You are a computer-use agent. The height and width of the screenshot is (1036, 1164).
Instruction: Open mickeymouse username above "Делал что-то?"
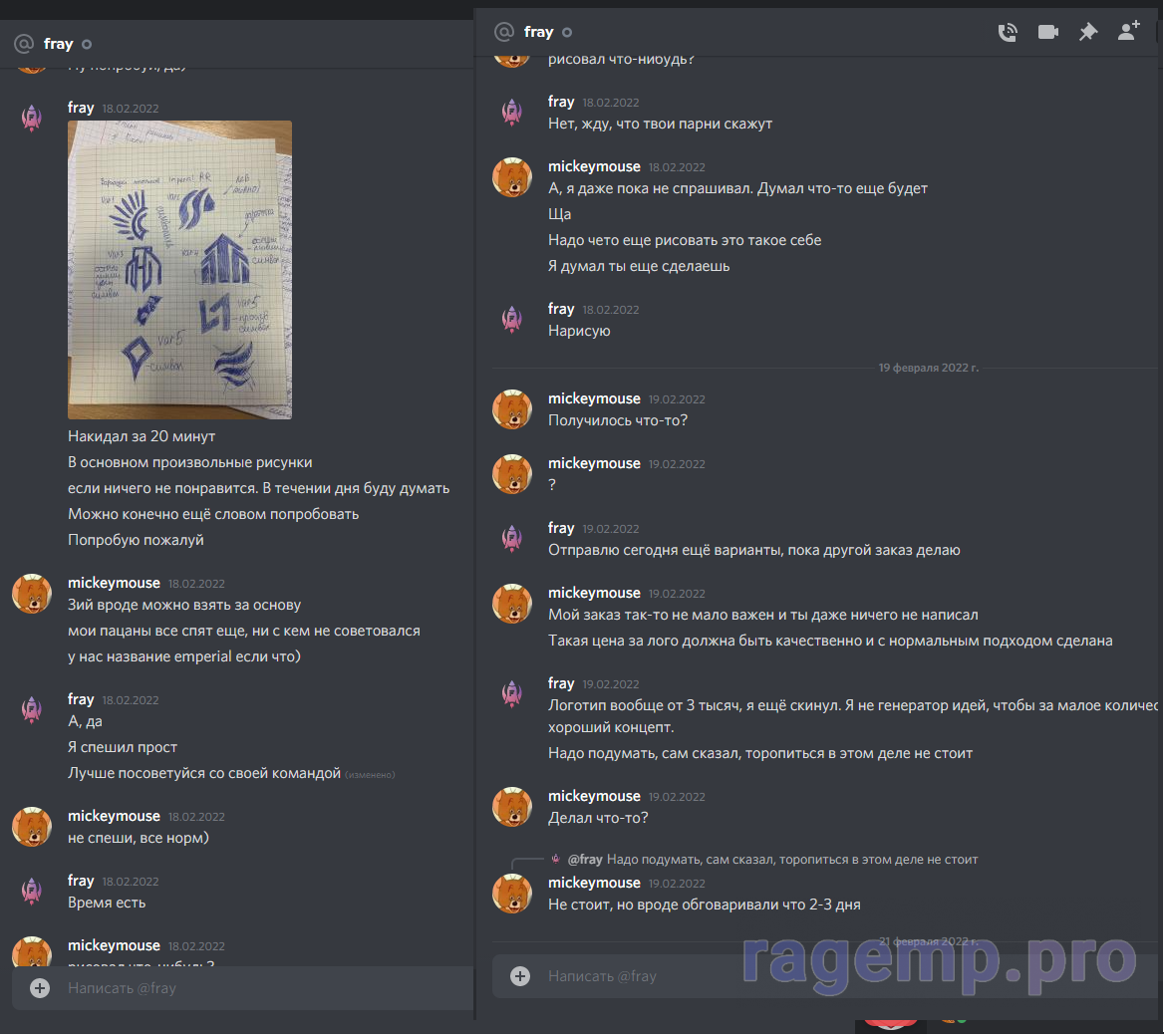point(594,796)
